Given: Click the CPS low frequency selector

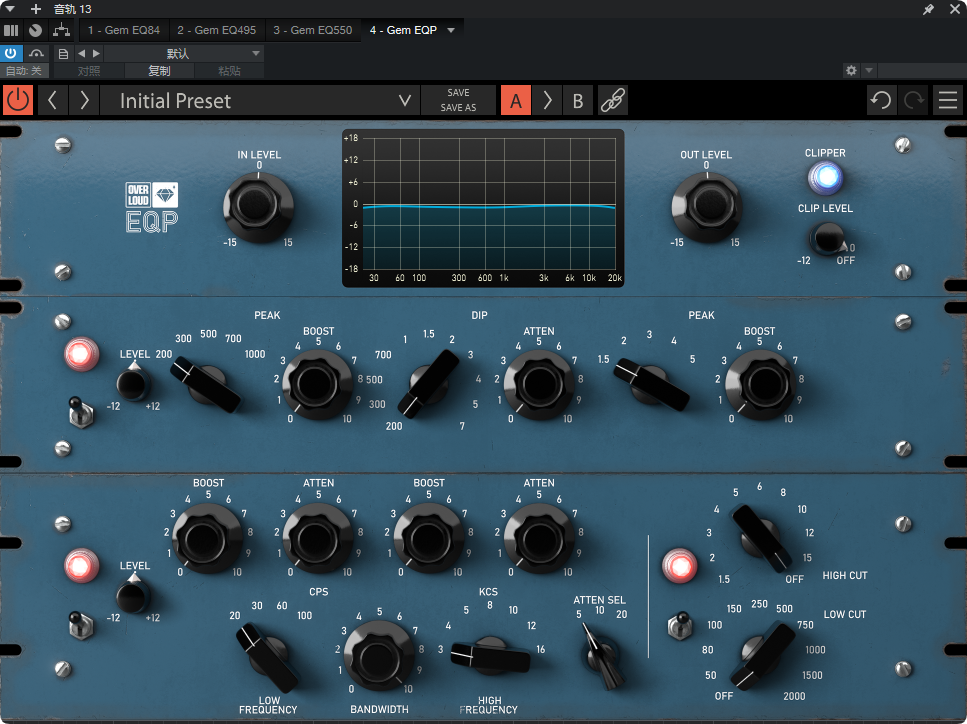Looking at the screenshot, I should click(268, 657).
